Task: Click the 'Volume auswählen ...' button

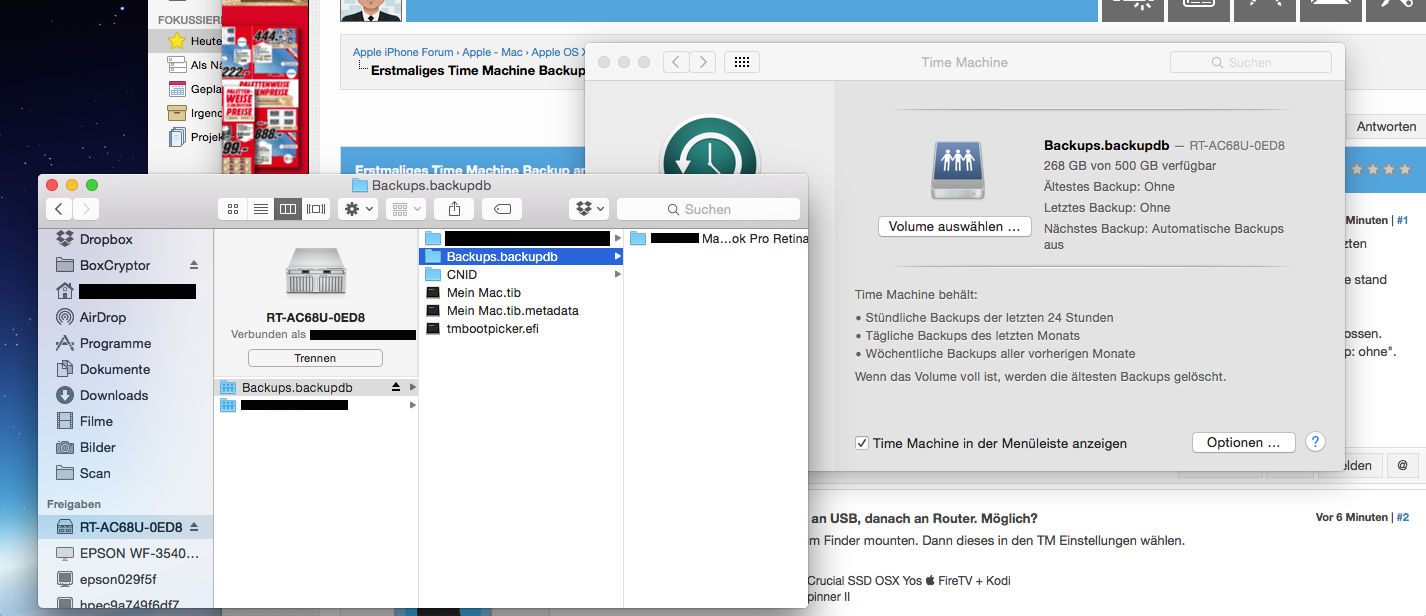Action: pos(954,227)
